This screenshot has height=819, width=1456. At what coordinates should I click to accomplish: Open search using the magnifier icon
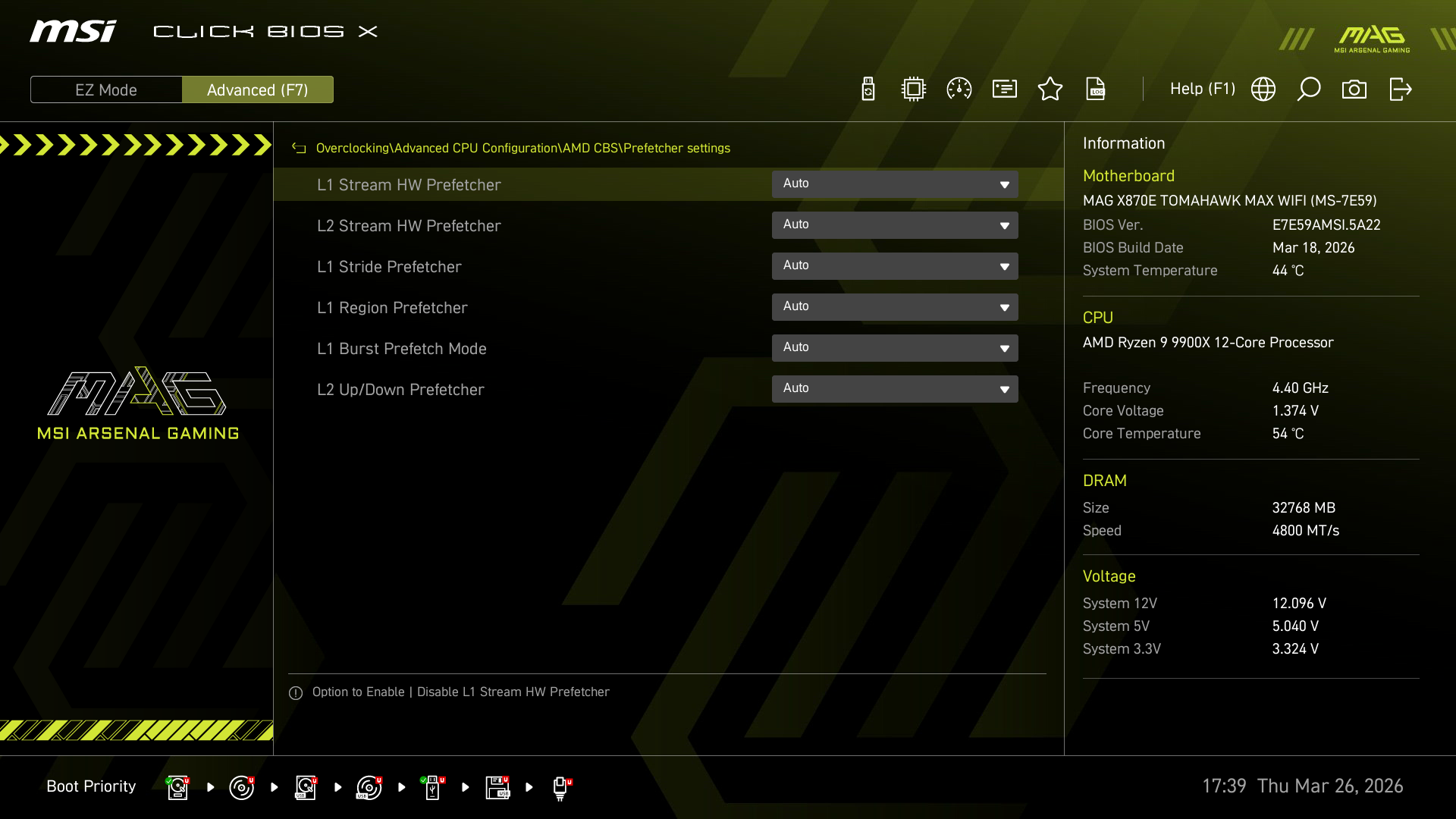(1309, 89)
